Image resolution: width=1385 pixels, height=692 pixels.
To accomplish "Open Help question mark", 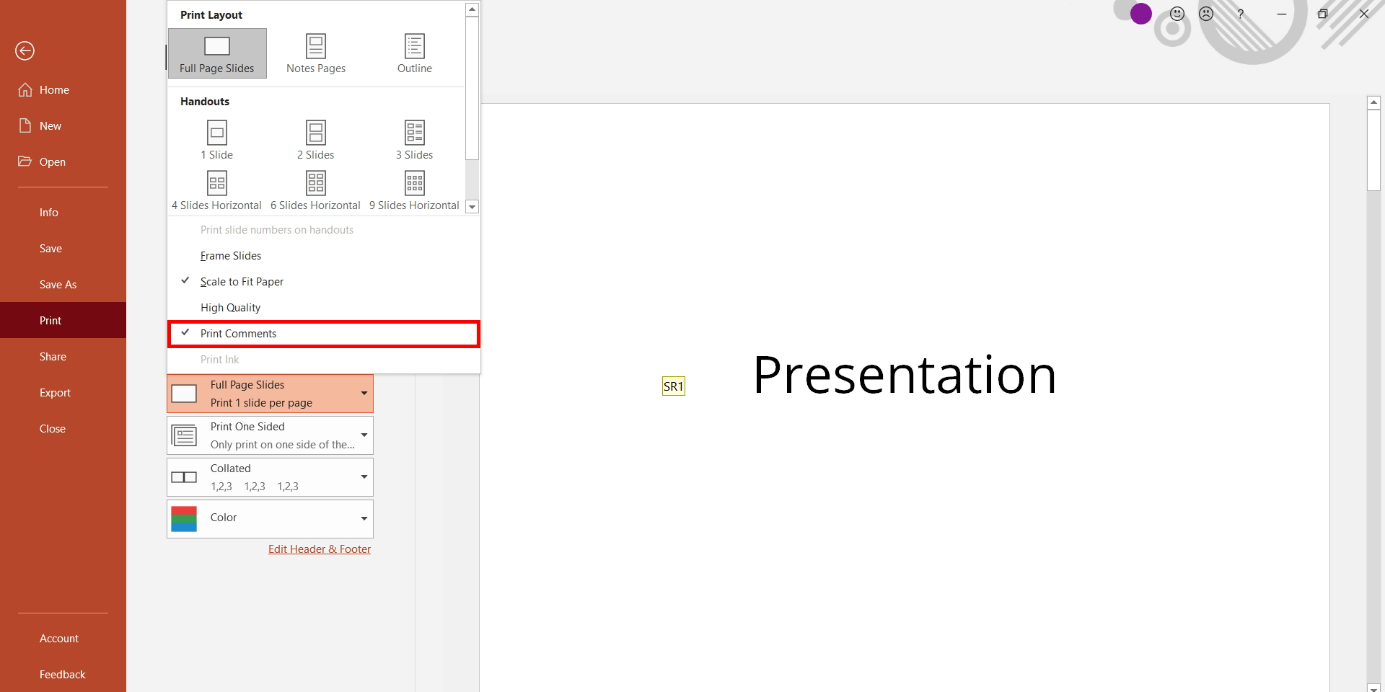I will [x=1241, y=14].
